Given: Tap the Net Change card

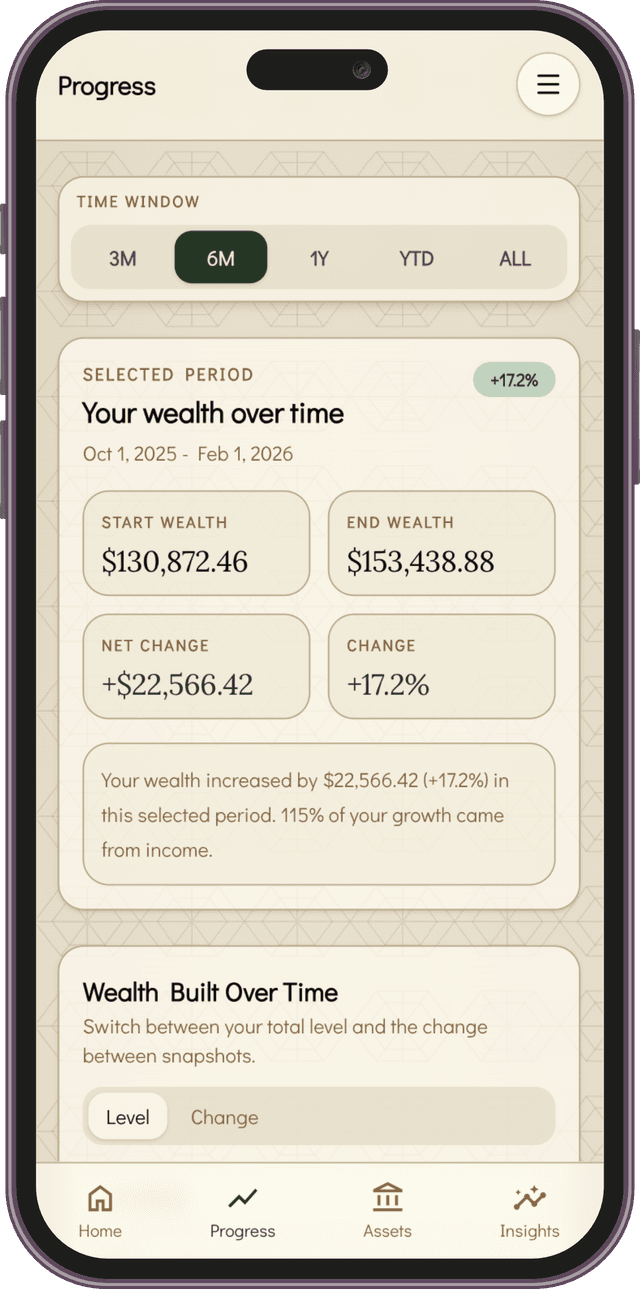Looking at the screenshot, I should (196, 666).
